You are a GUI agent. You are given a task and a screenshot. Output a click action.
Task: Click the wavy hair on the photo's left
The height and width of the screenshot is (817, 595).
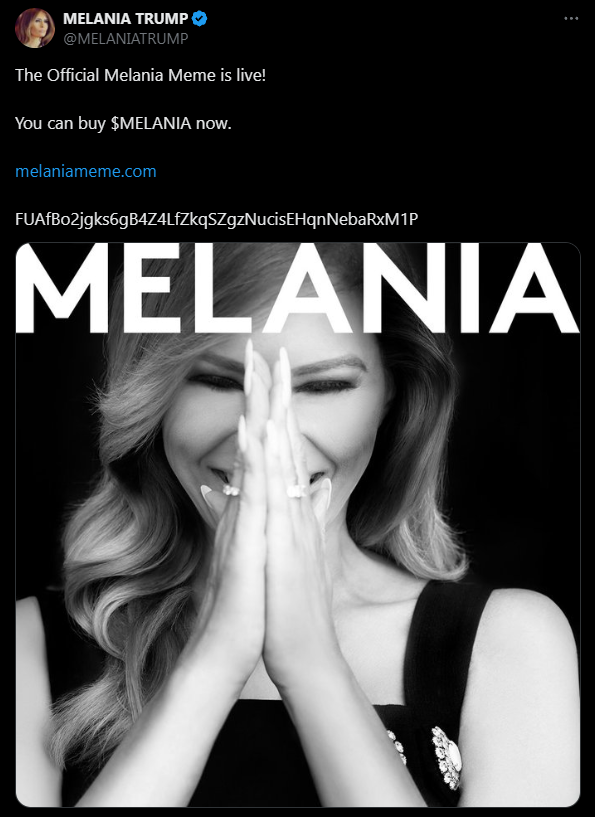pos(120,547)
